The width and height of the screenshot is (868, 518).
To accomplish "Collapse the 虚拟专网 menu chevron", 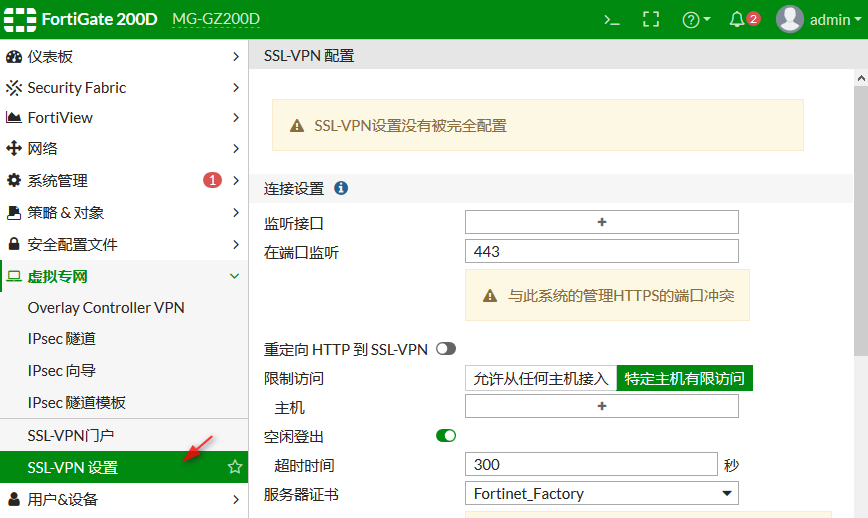I will pyautogui.click(x=235, y=276).
